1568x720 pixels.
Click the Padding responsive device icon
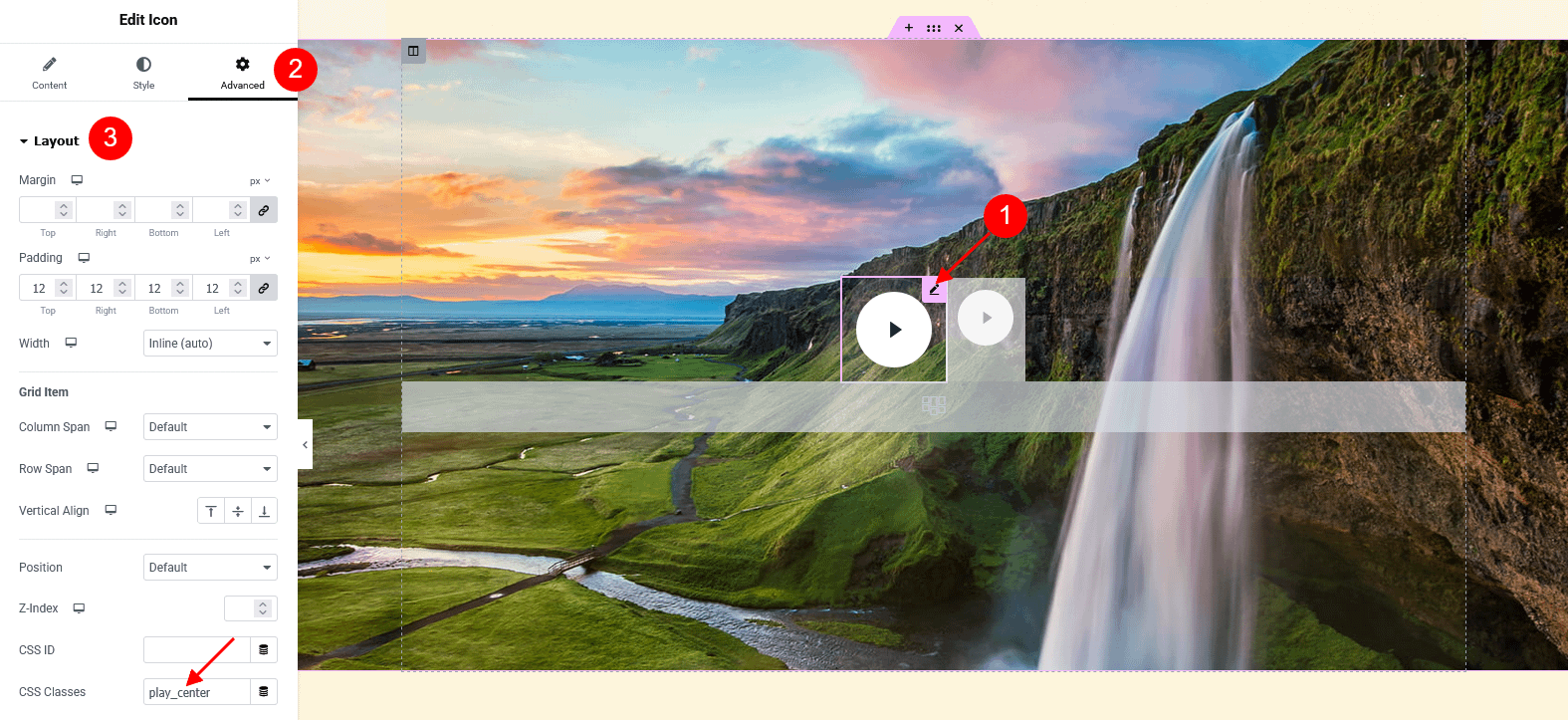pos(84,258)
